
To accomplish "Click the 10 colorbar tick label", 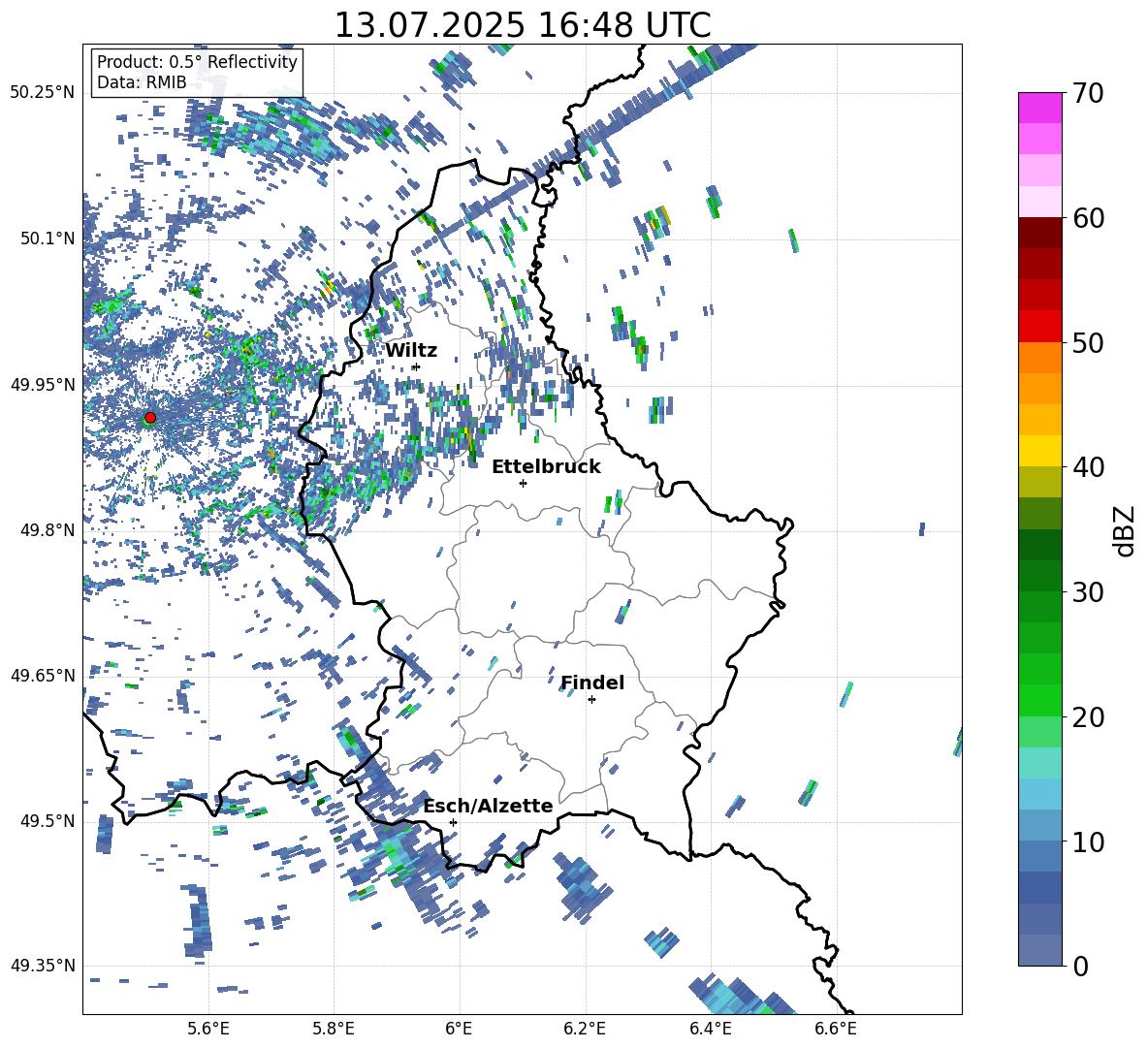I will (1088, 842).
